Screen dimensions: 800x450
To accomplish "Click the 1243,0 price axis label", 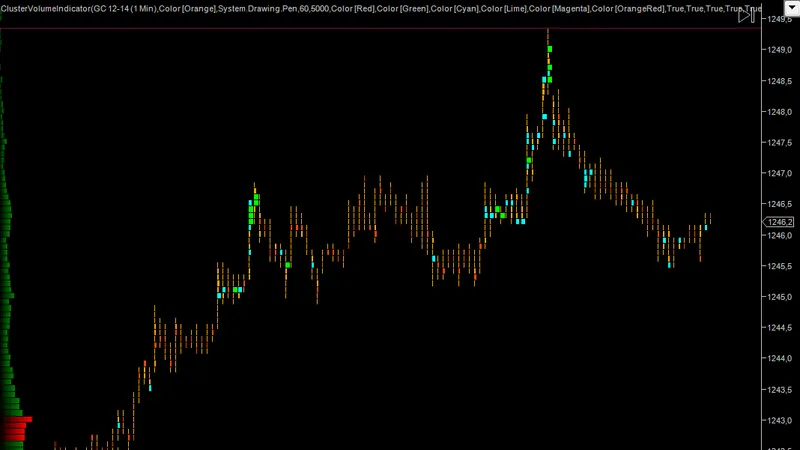I will pyautogui.click(x=780, y=420).
